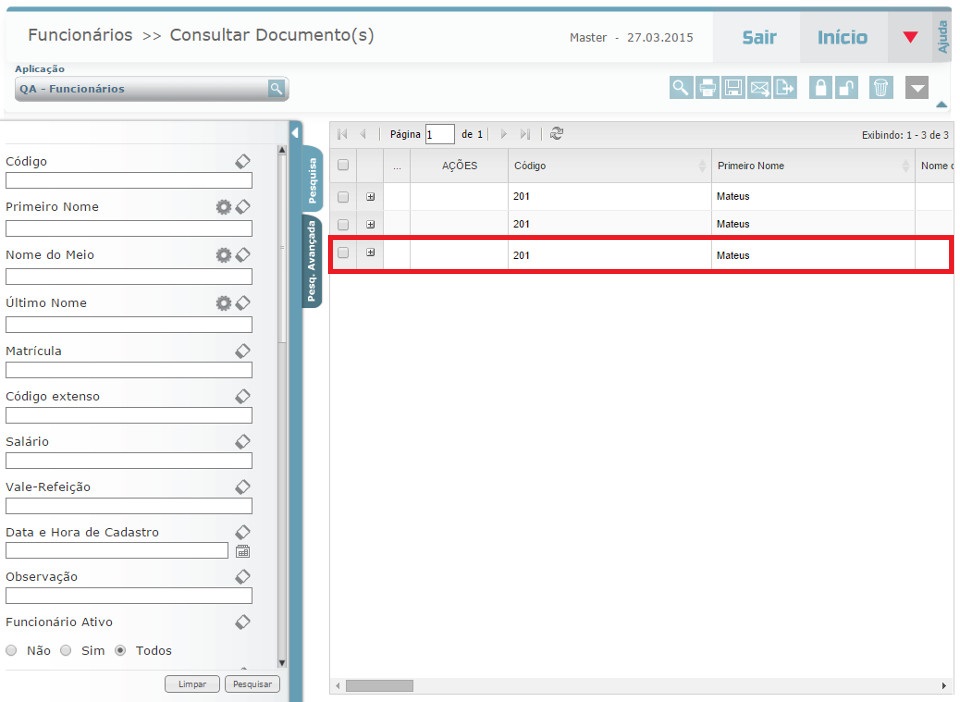The height and width of the screenshot is (702, 960).
Task: Open gear options for Primeiro Nome field
Action: click(223, 207)
